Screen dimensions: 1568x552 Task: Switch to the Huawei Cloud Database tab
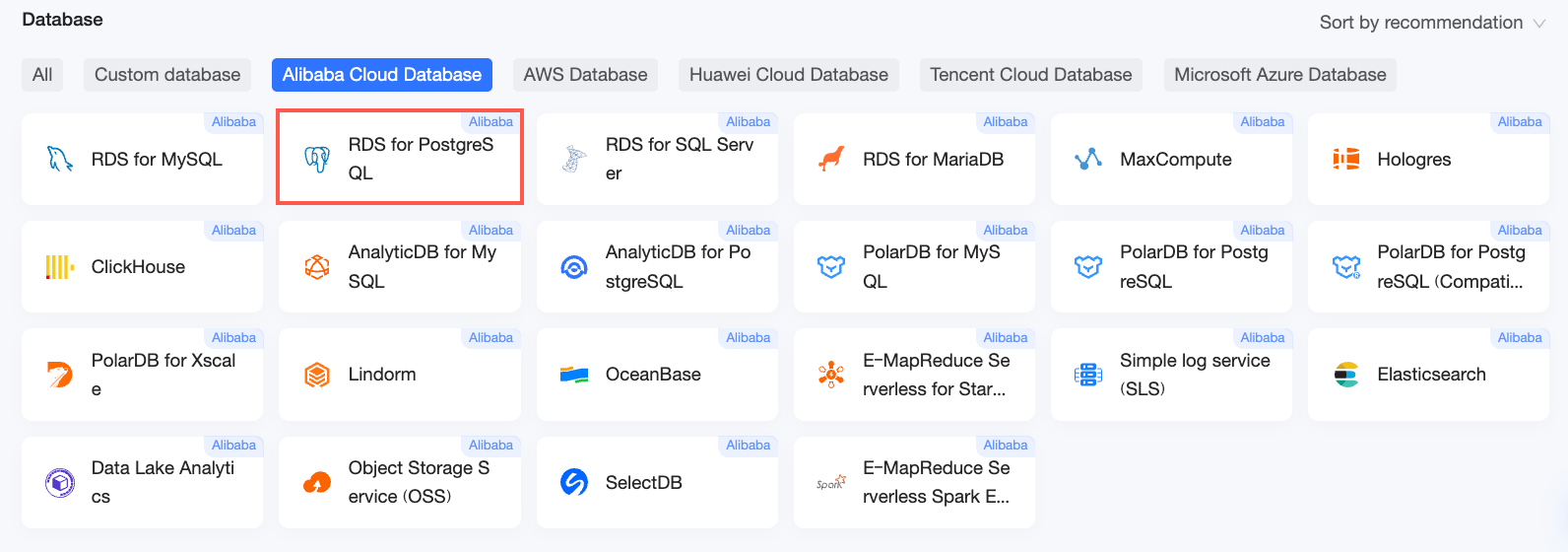click(789, 75)
